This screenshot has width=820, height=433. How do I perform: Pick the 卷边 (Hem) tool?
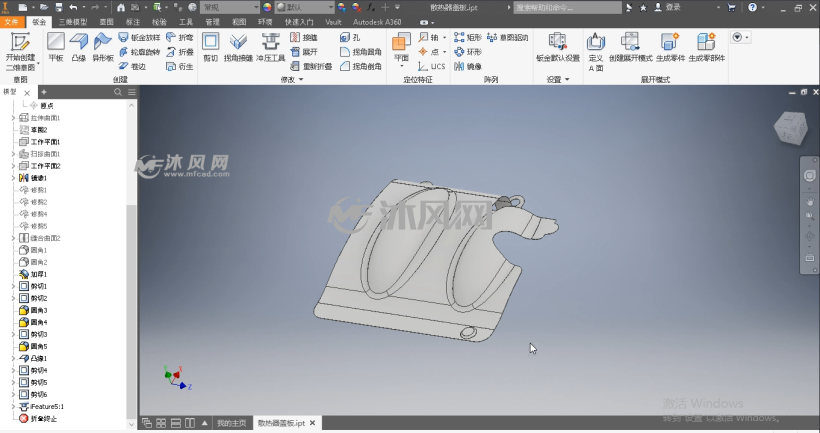click(132, 66)
